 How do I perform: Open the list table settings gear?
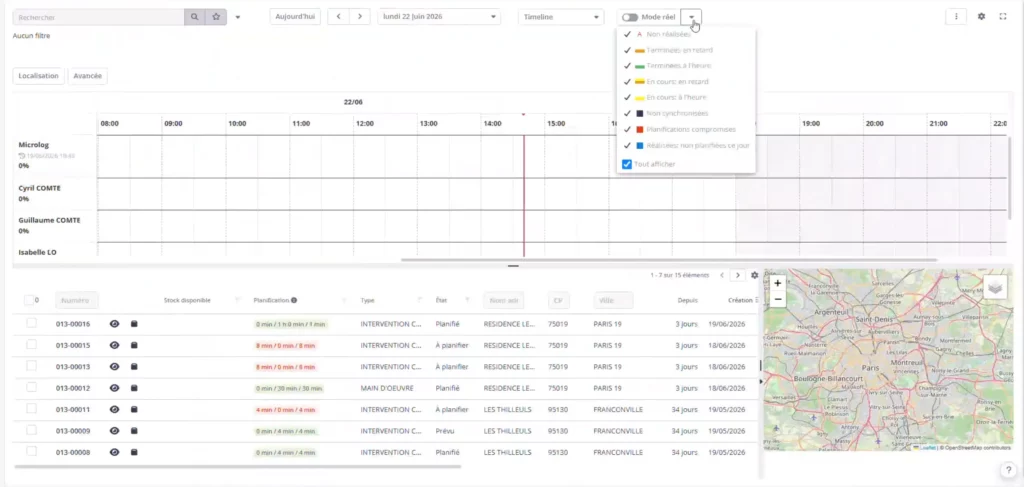click(x=754, y=275)
